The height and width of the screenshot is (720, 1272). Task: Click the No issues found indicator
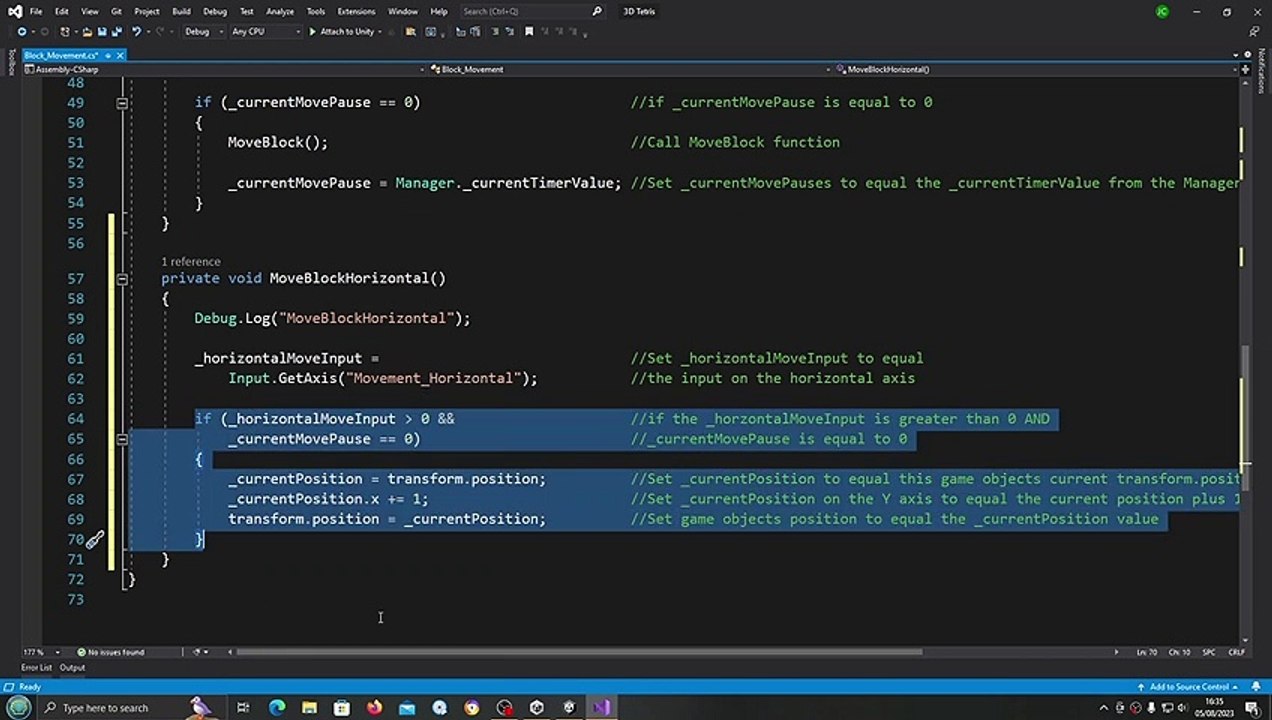pyautogui.click(x=110, y=652)
